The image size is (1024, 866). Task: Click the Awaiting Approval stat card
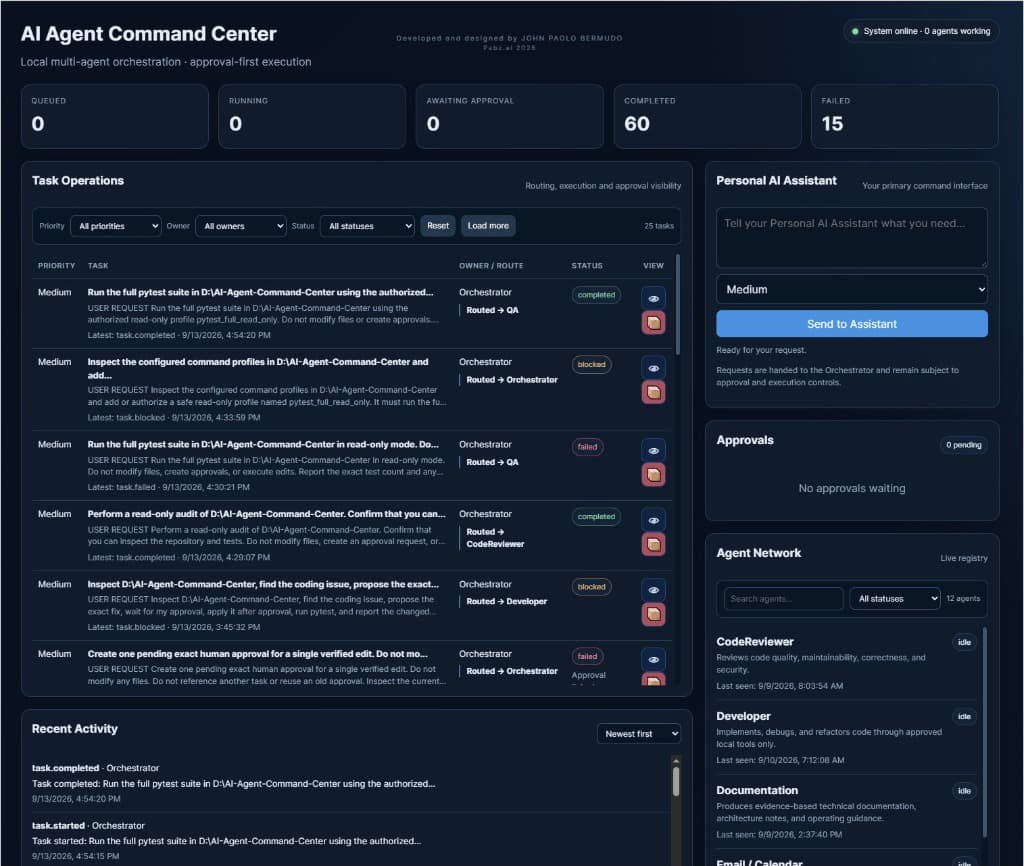coord(509,116)
